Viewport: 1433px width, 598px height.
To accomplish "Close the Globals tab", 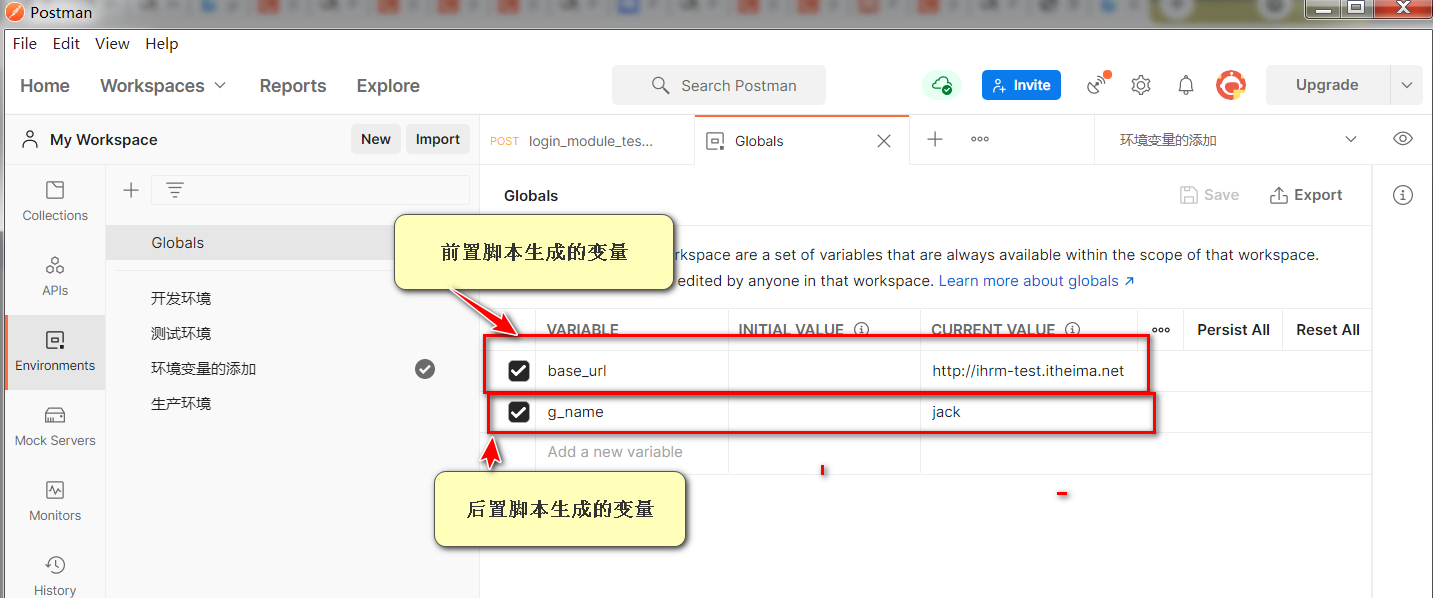I will pos(884,141).
